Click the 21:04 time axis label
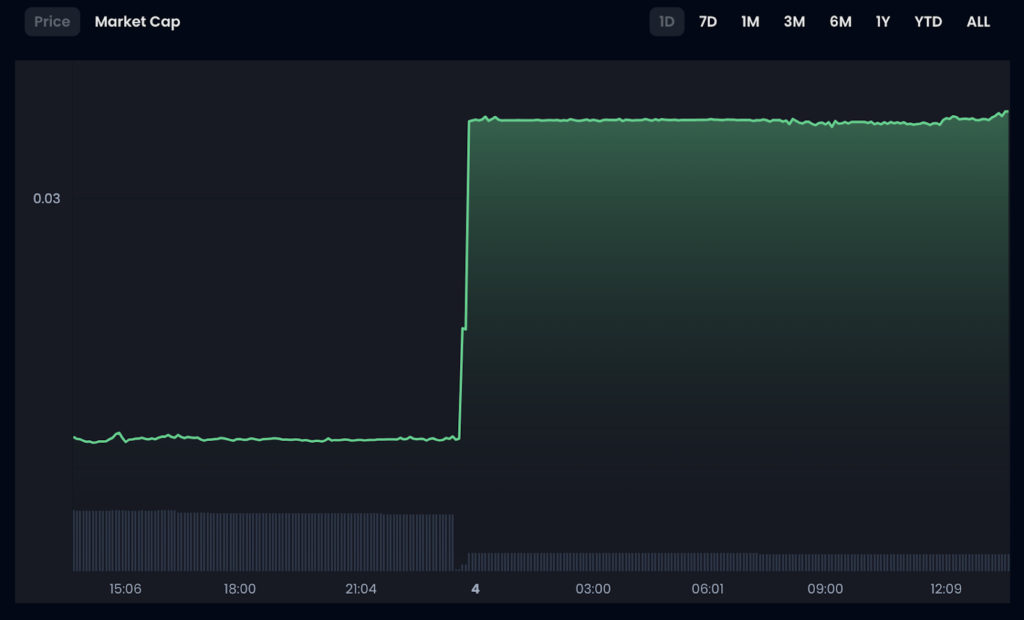1024x620 pixels. 361,589
